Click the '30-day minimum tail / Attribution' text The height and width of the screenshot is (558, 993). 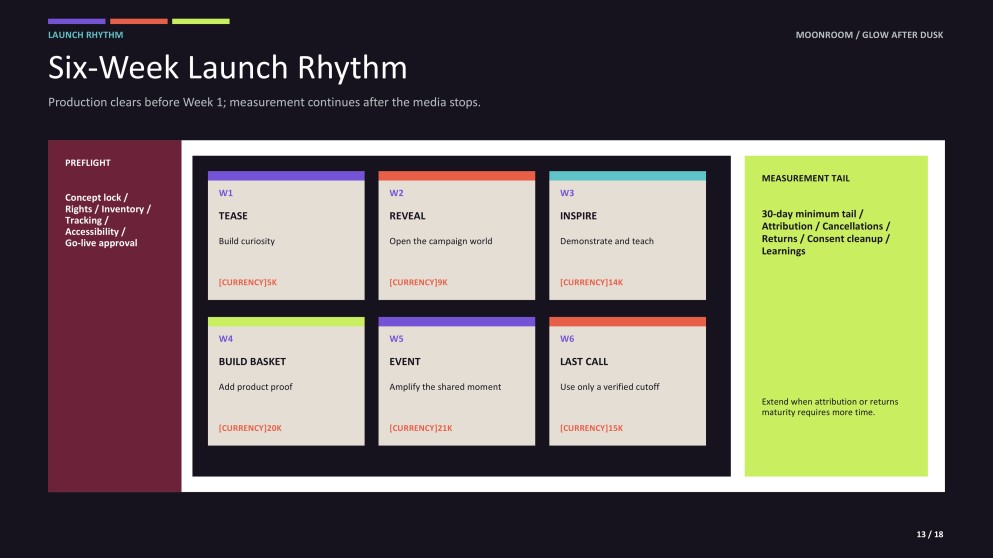pos(826,232)
